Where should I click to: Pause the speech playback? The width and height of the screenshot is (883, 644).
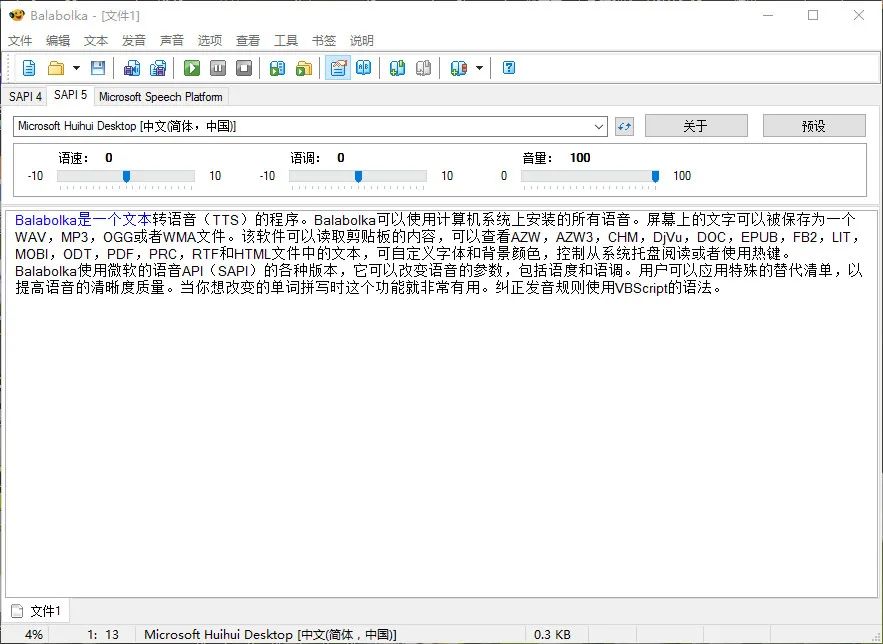[x=218, y=67]
